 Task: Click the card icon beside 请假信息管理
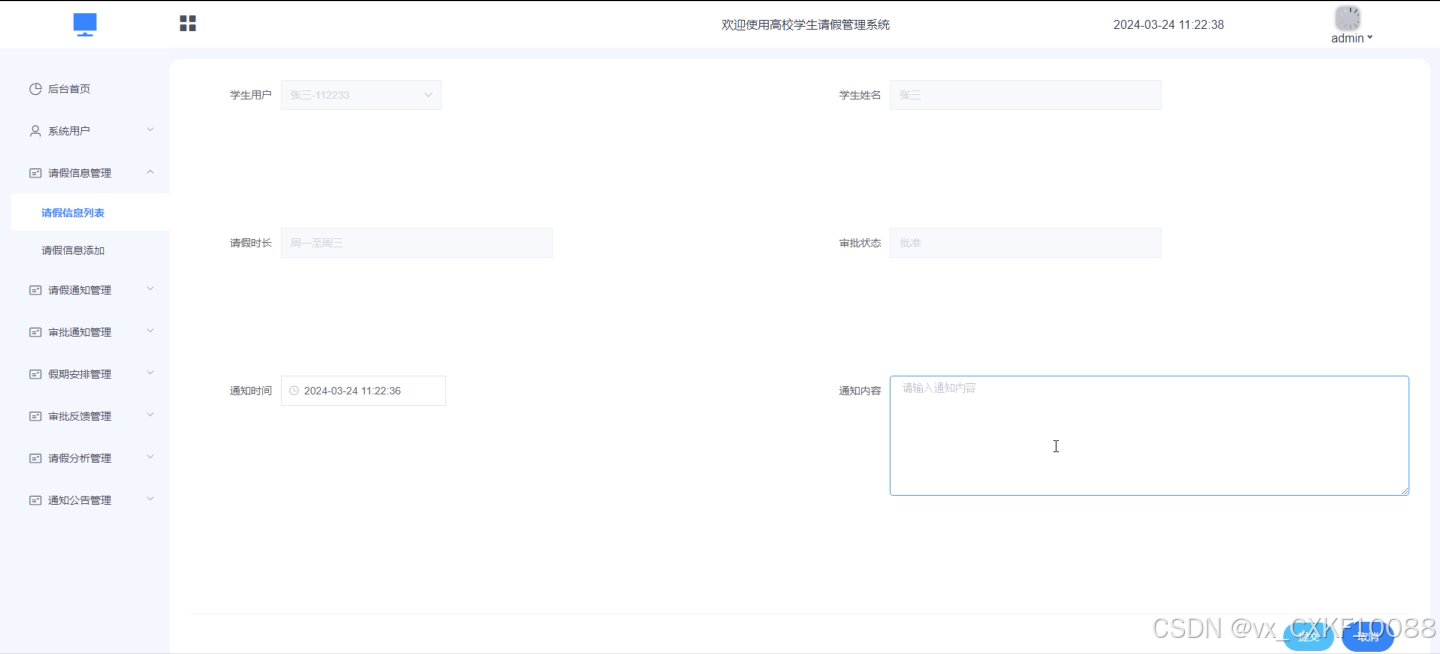pos(36,173)
